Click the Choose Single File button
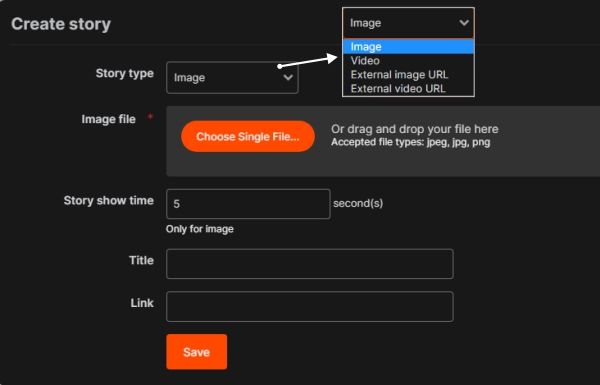Image resolution: width=600 pixels, height=385 pixels. pyautogui.click(x=248, y=137)
